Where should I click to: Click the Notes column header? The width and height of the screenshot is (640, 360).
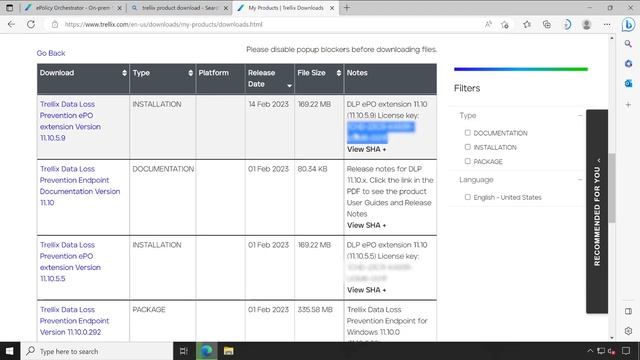(357, 73)
